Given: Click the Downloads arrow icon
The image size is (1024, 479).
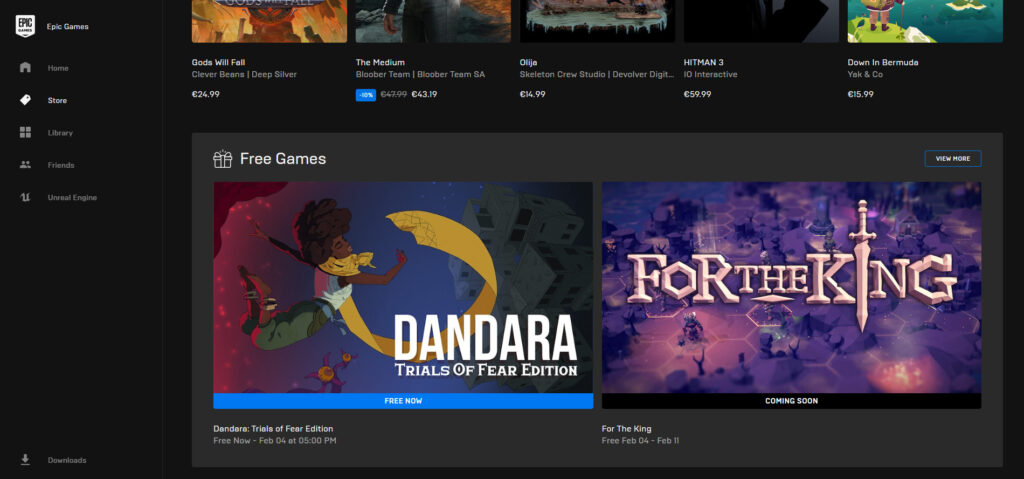Looking at the screenshot, I should pyautogui.click(x=25, y=459).
